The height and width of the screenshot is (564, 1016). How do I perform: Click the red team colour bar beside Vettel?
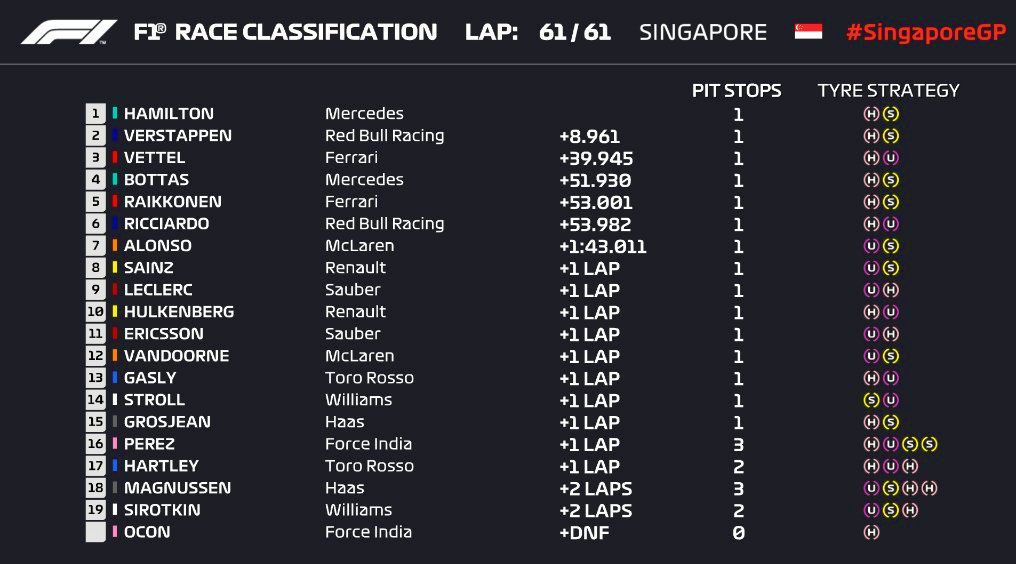(x=115, y=158)
